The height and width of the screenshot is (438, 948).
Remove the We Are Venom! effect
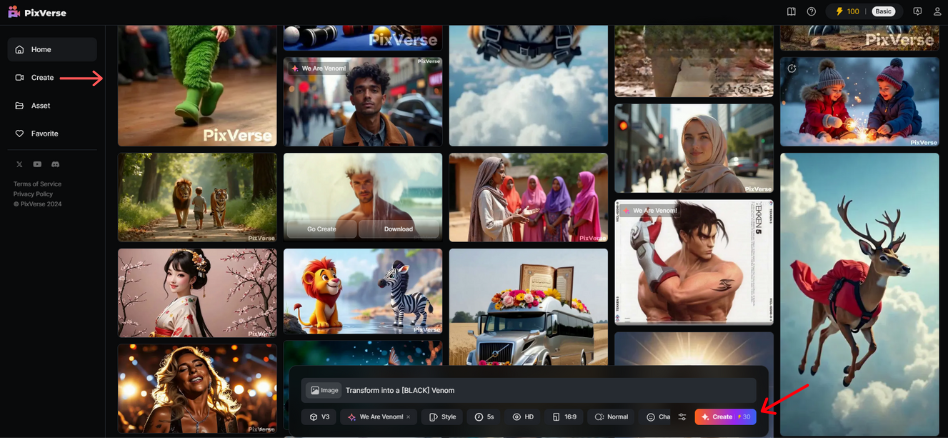[x=408, y=417]
